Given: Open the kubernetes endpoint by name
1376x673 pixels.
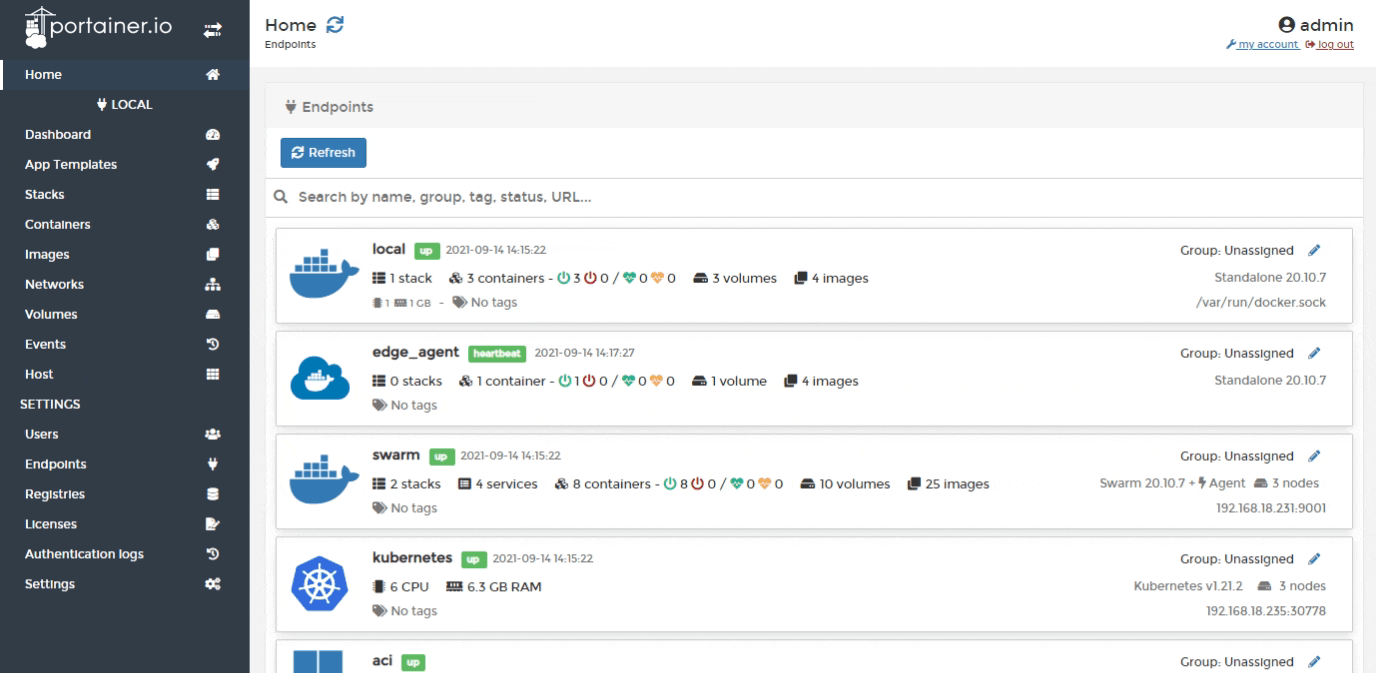Looking at the screenshot, I should pos(412,557).
